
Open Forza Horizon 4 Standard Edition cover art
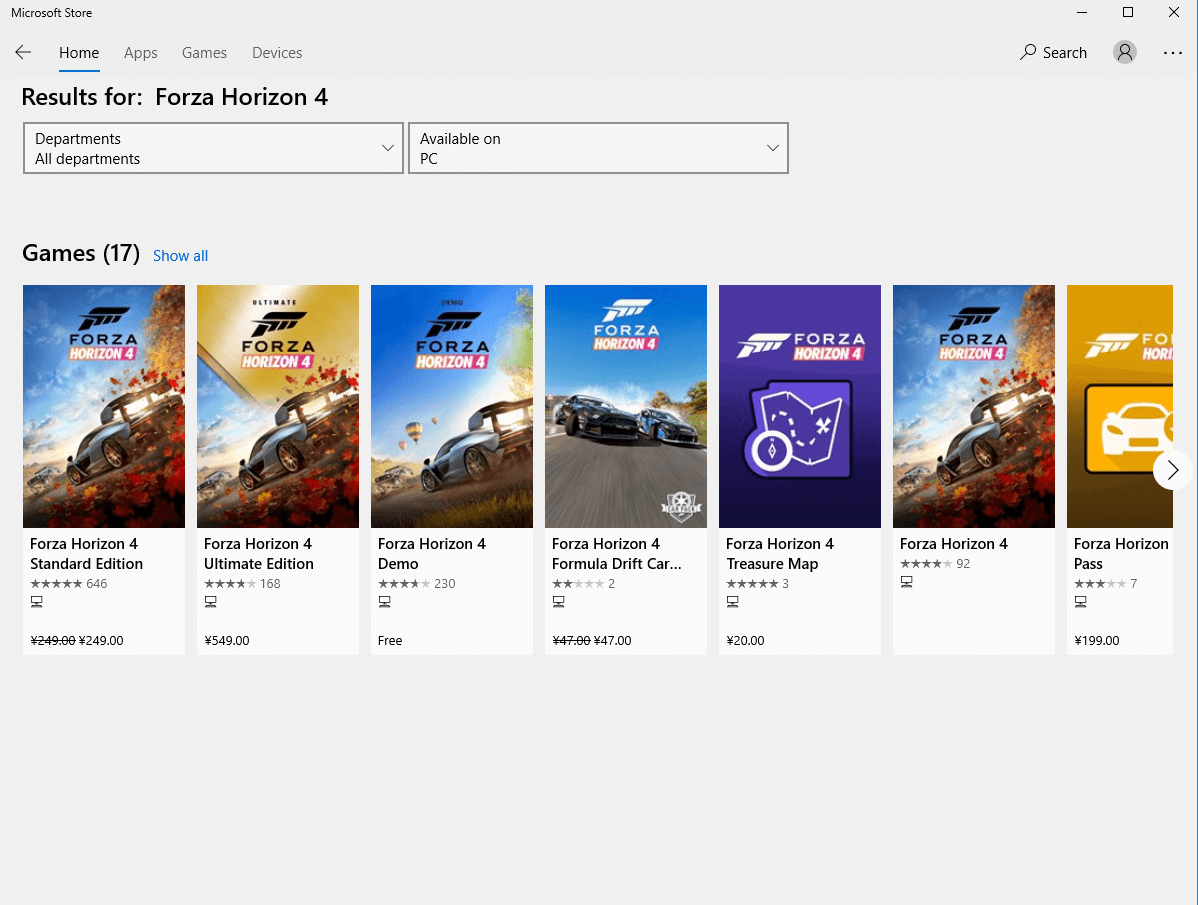pos(104,406)
